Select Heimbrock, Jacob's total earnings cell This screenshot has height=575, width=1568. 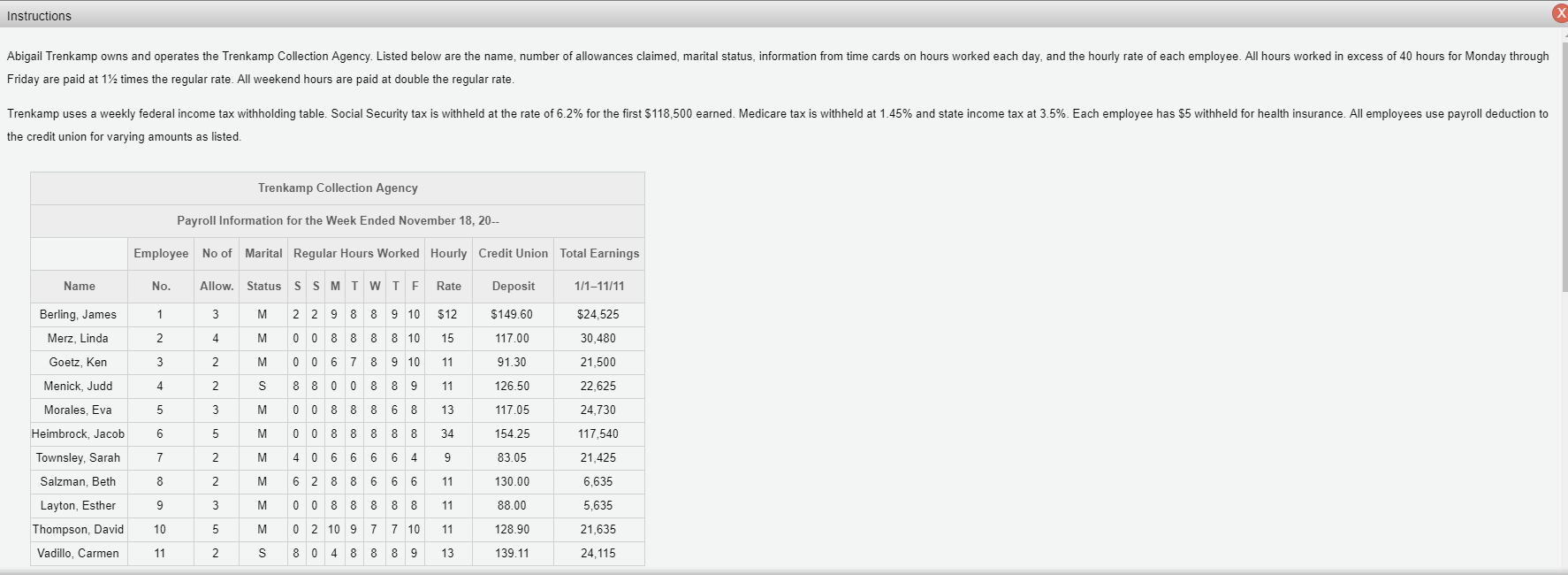click(x=599, y=433)
